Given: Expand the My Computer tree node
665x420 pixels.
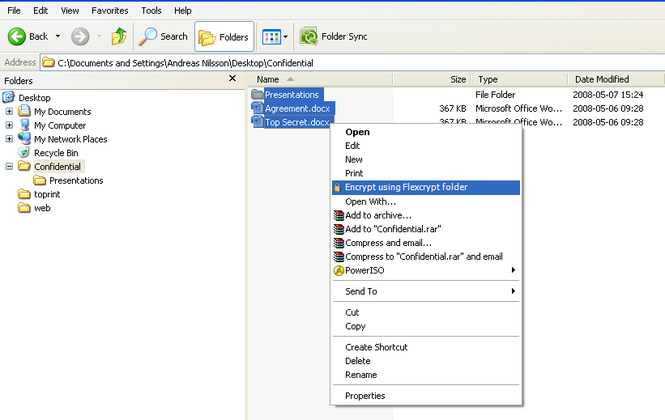Looking at the screenshot, I should [10, 126].
